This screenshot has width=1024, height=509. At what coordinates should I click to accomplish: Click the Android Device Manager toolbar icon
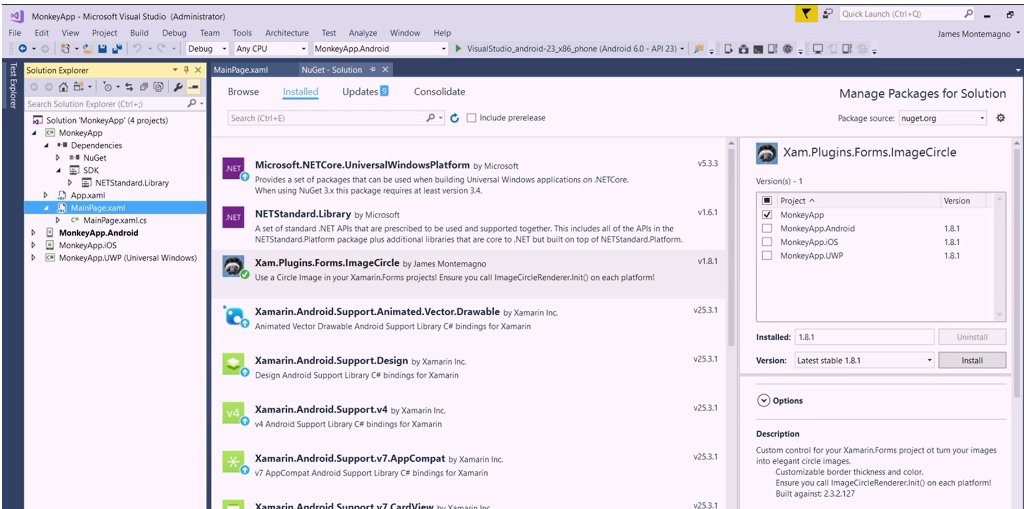[x=728, y=49]
